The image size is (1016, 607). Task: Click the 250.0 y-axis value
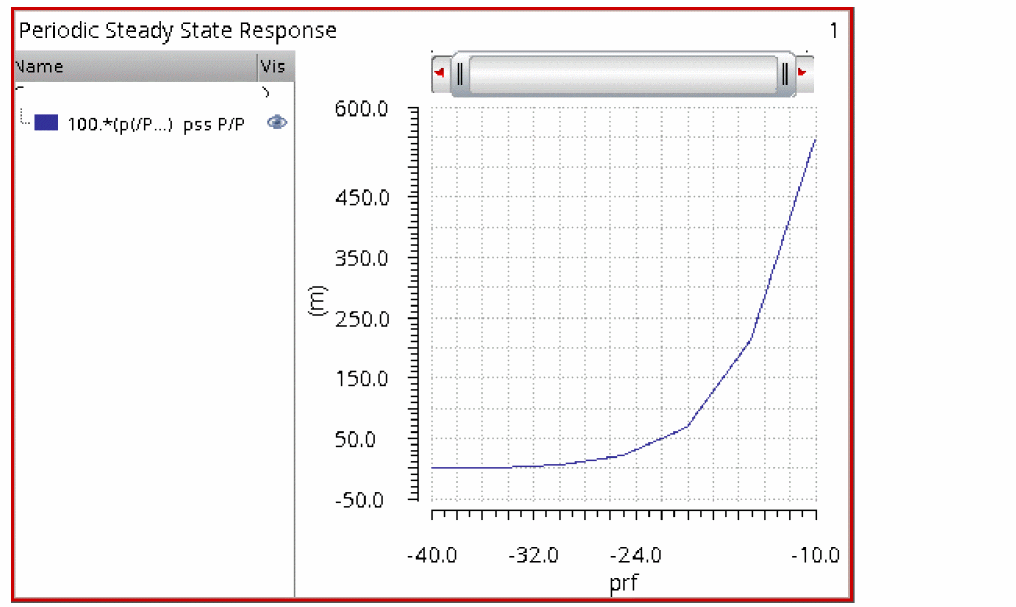(362, 319)
